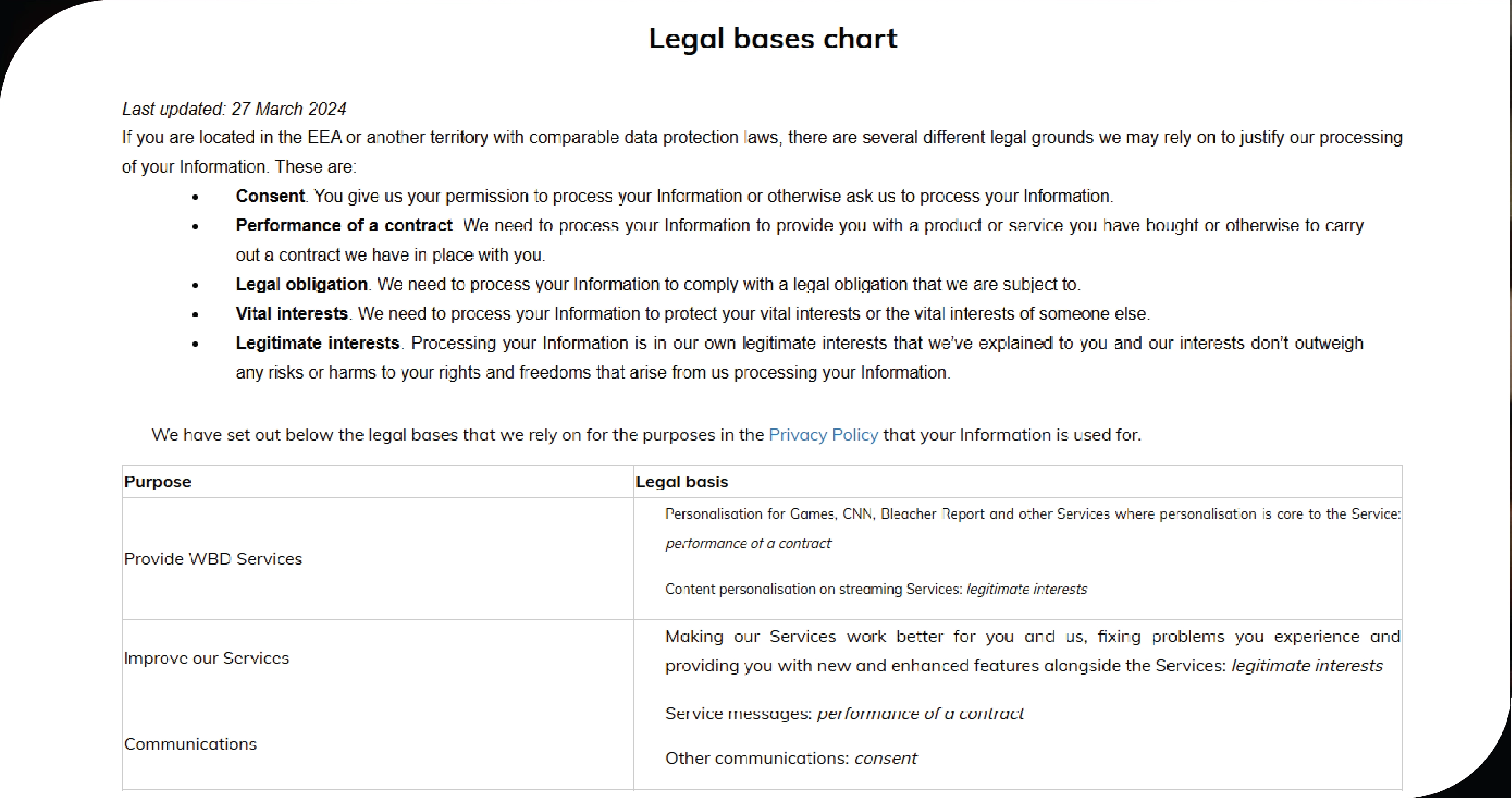1512x798 pixels.
Task: Click the Purpose column header
Action: [x=157, y=482]
